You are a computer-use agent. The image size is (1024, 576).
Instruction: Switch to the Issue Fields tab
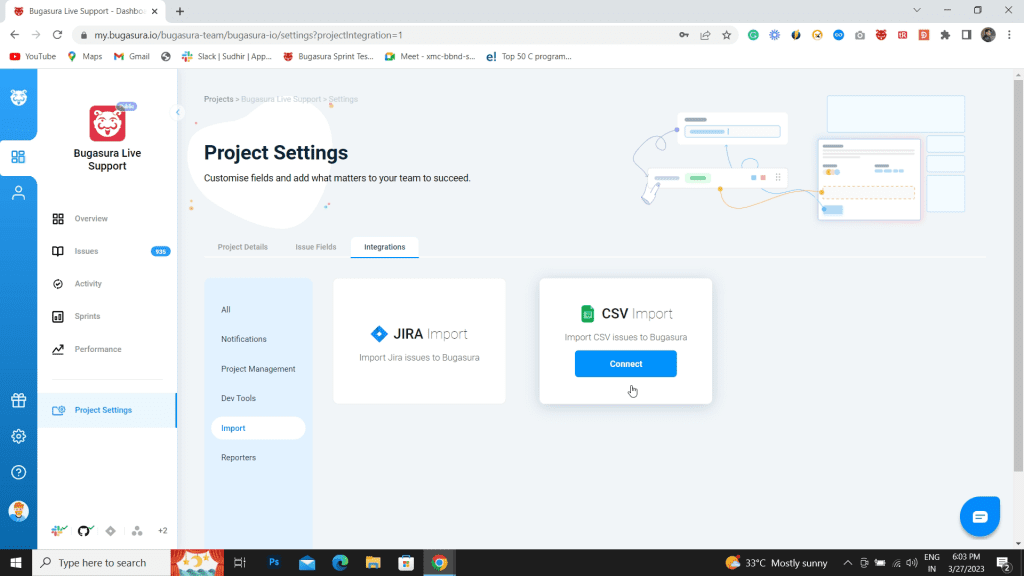click(x=315, y=247)
